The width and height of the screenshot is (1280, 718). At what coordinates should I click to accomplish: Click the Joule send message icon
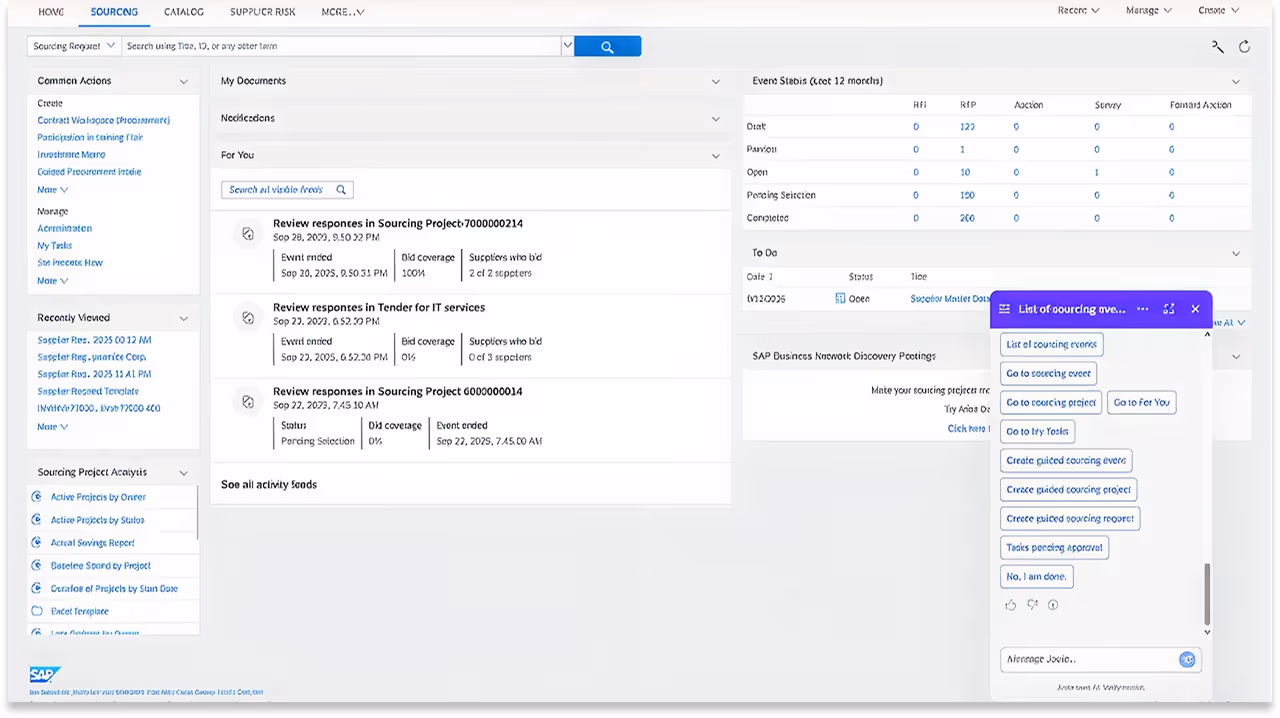coord(1187,659)
